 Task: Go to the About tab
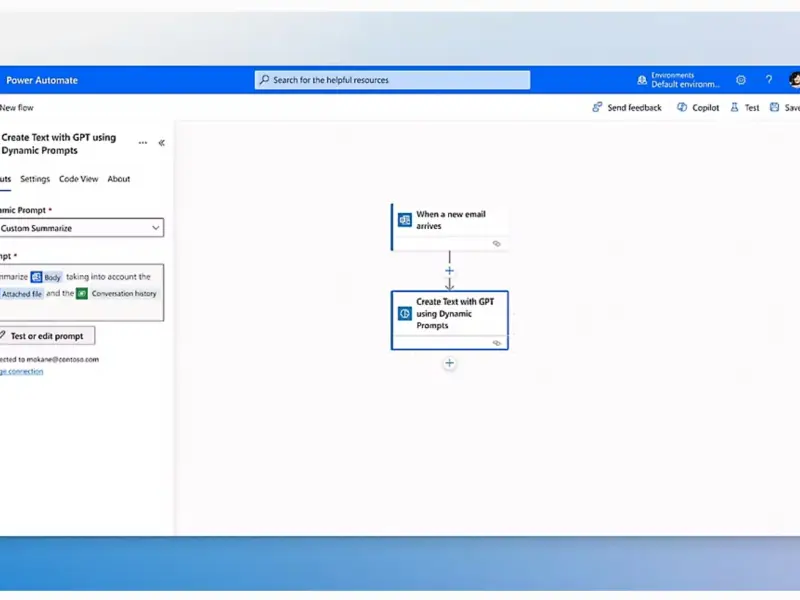tap(119, 179)
